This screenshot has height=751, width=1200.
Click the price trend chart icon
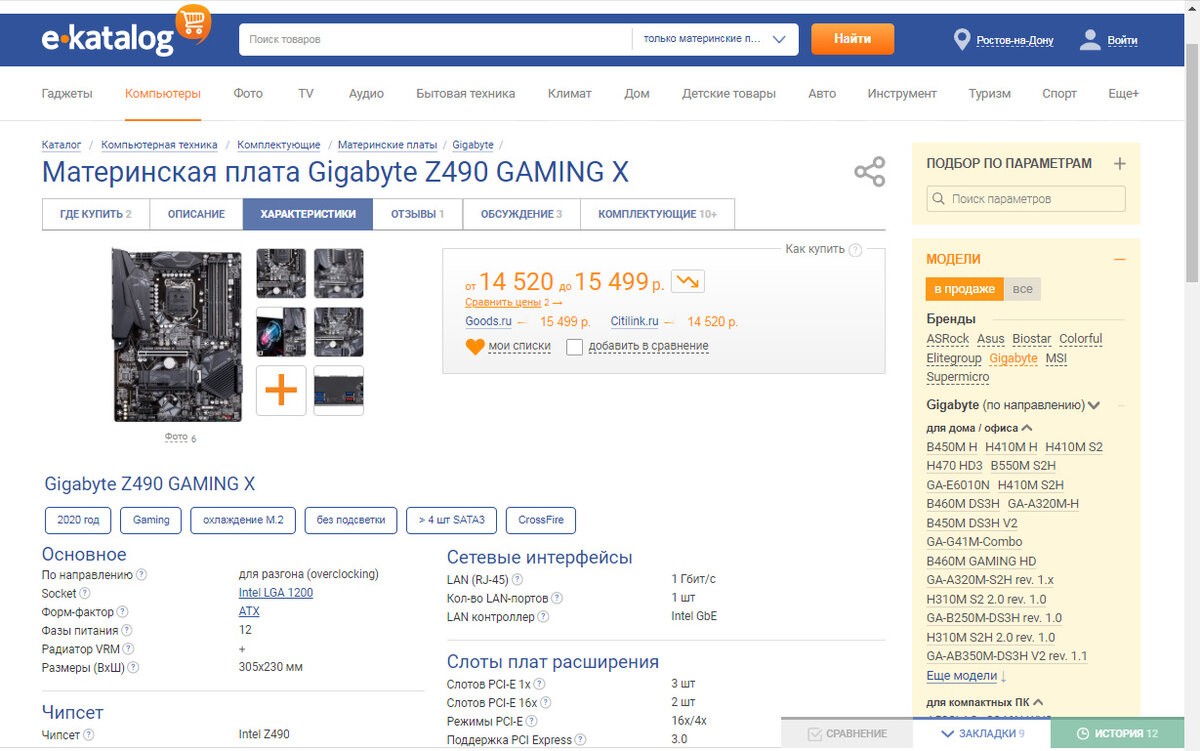click(687, 282)
